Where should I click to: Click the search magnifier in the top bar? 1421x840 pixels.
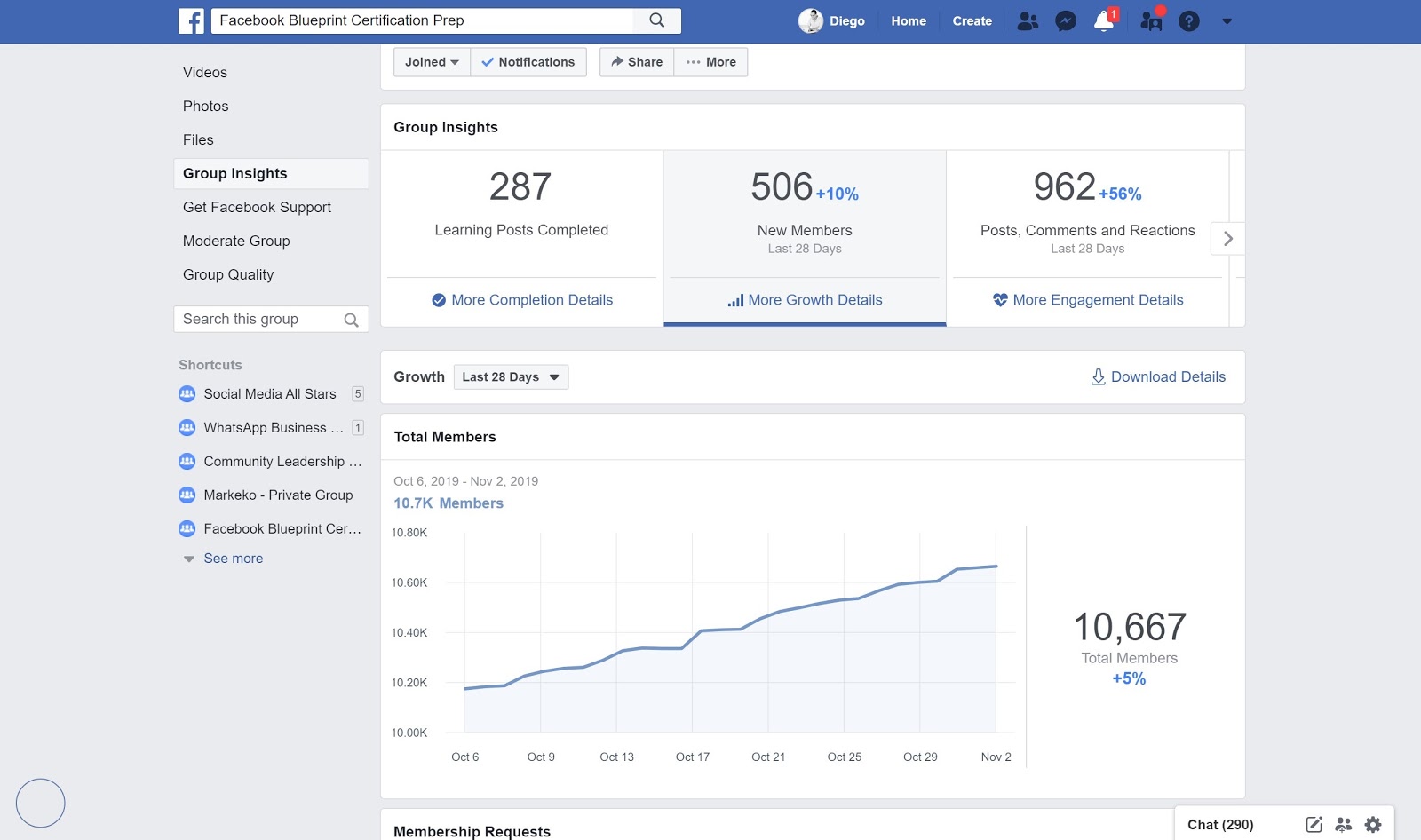pyautogui.click(x=657, y=20)
